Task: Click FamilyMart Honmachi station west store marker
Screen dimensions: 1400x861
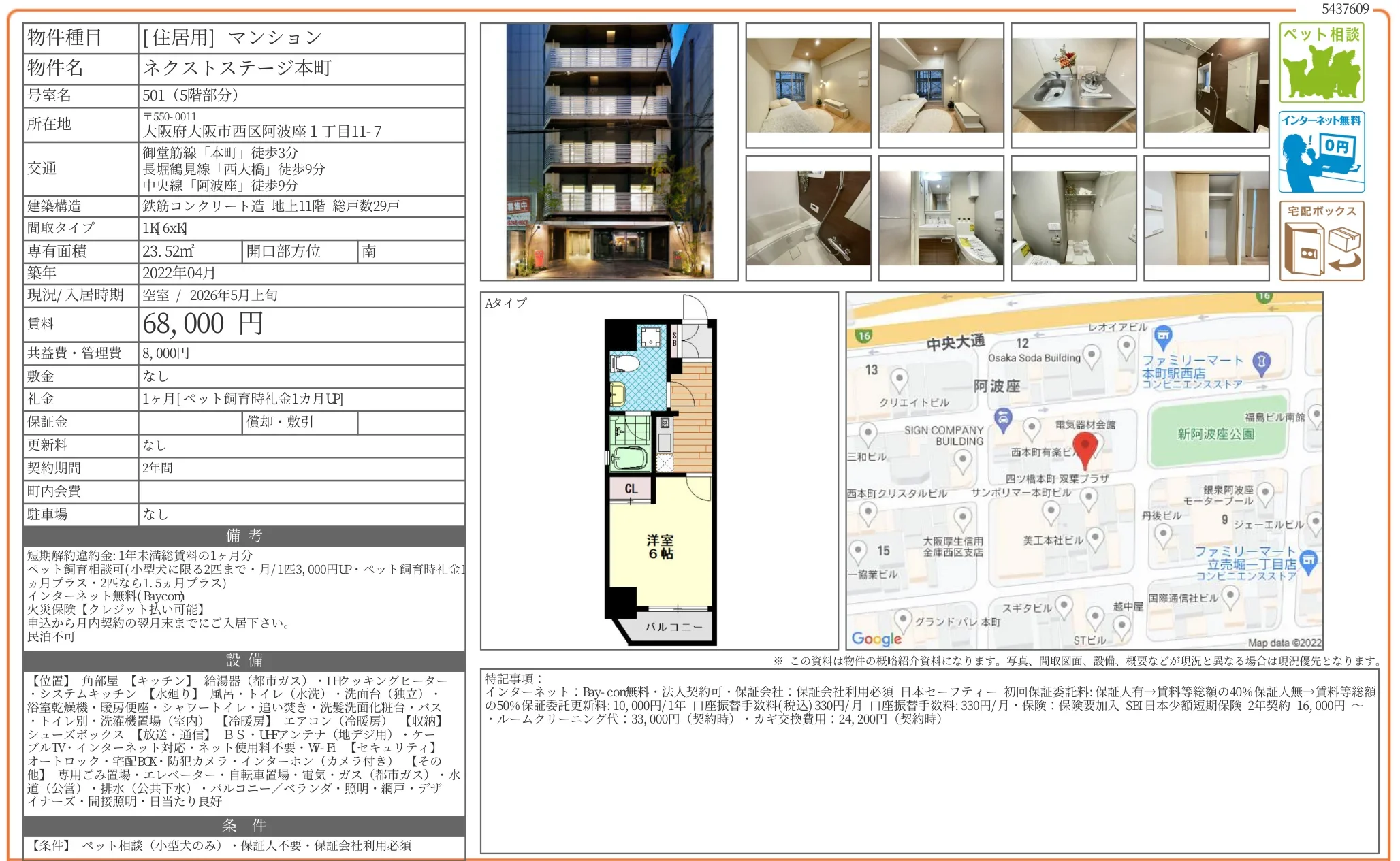Action: point(1163,335)
